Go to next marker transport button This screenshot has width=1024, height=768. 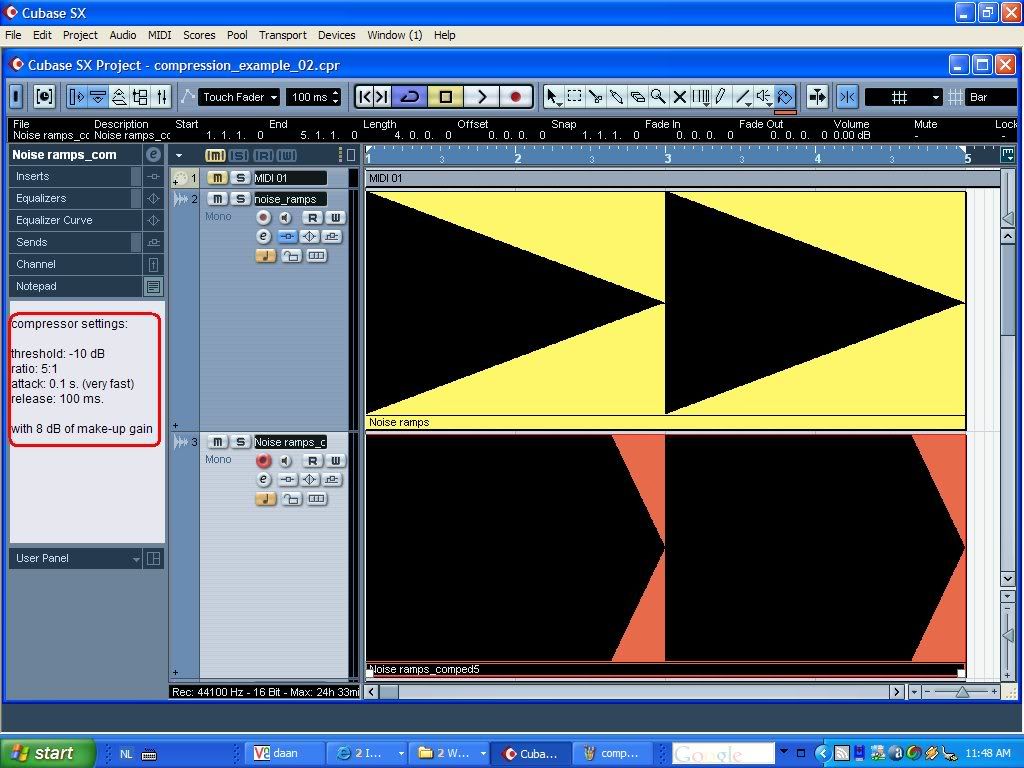pyautogui.click(x=383, y=97)
